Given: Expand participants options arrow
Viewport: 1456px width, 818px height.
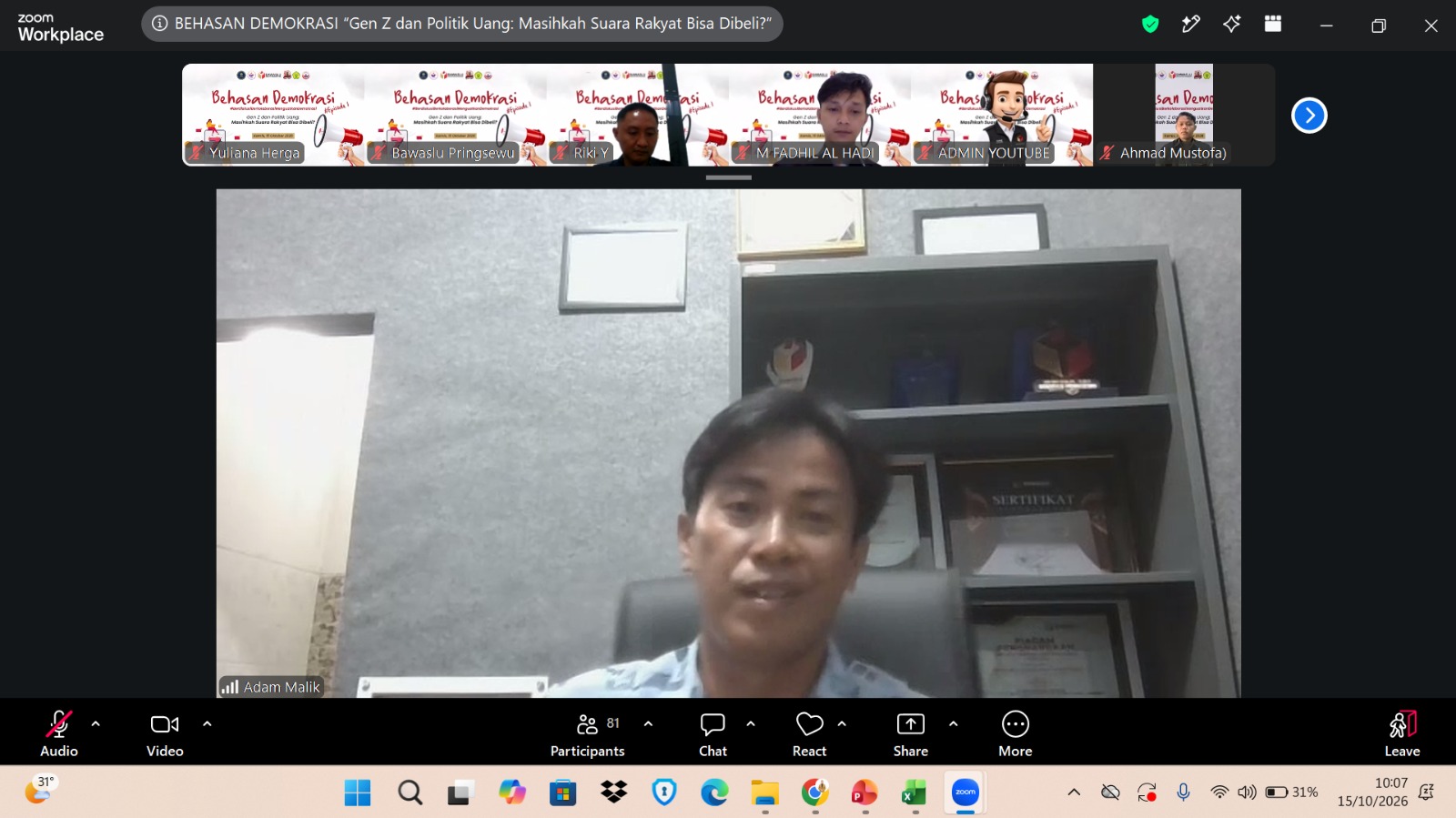Looking at the screenshot, I should [648, 724].
